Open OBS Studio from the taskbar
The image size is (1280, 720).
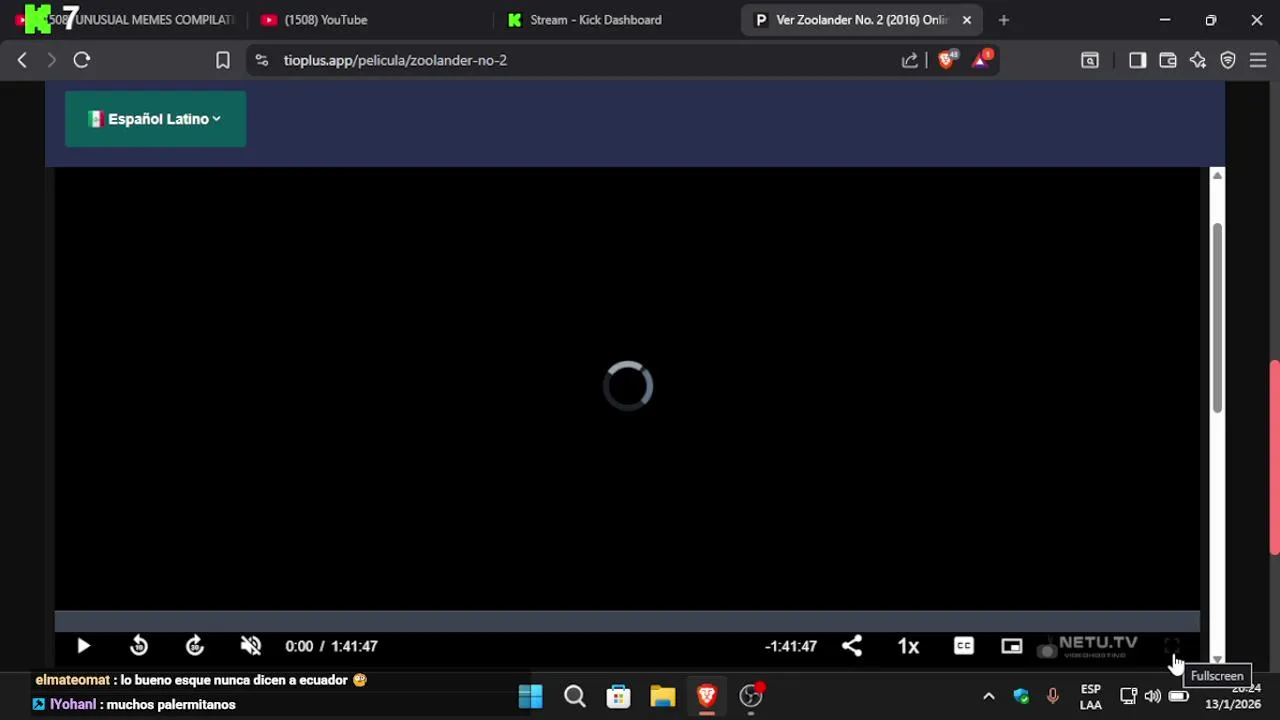751,696
